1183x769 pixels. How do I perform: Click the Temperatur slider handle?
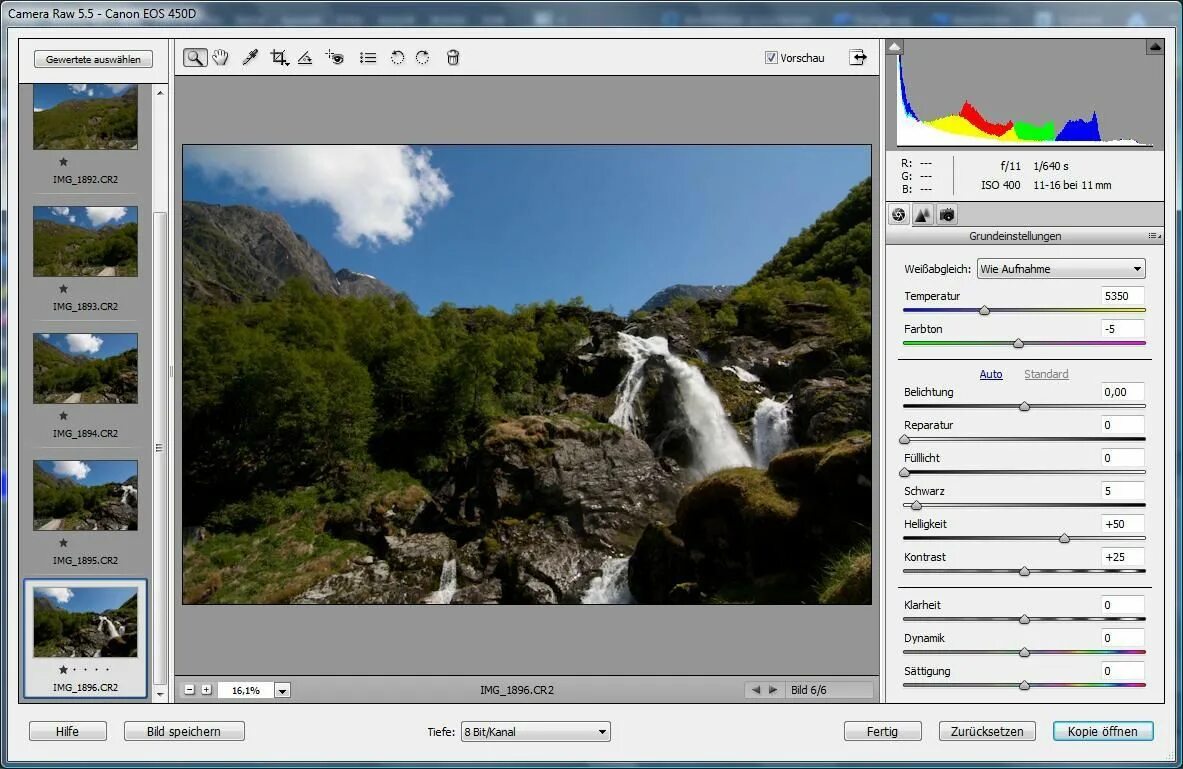pyautogui.click(x=984, y=311)
